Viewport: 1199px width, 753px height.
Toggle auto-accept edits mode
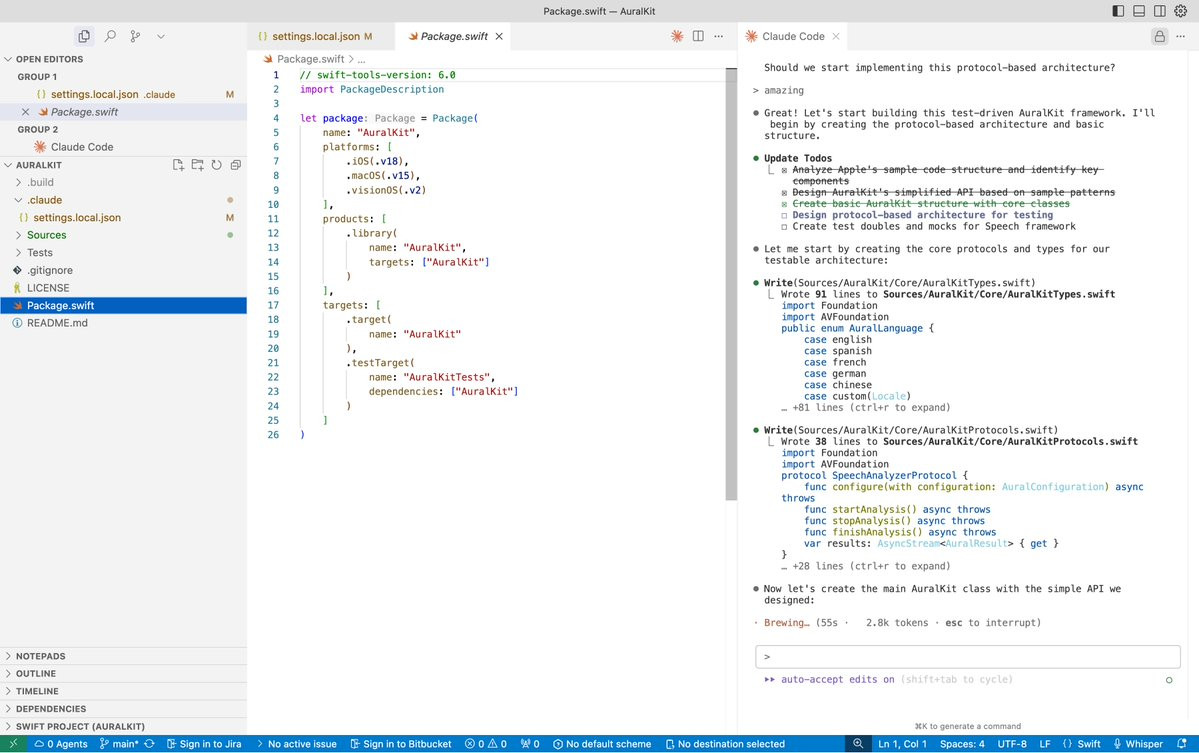(837, 679)
